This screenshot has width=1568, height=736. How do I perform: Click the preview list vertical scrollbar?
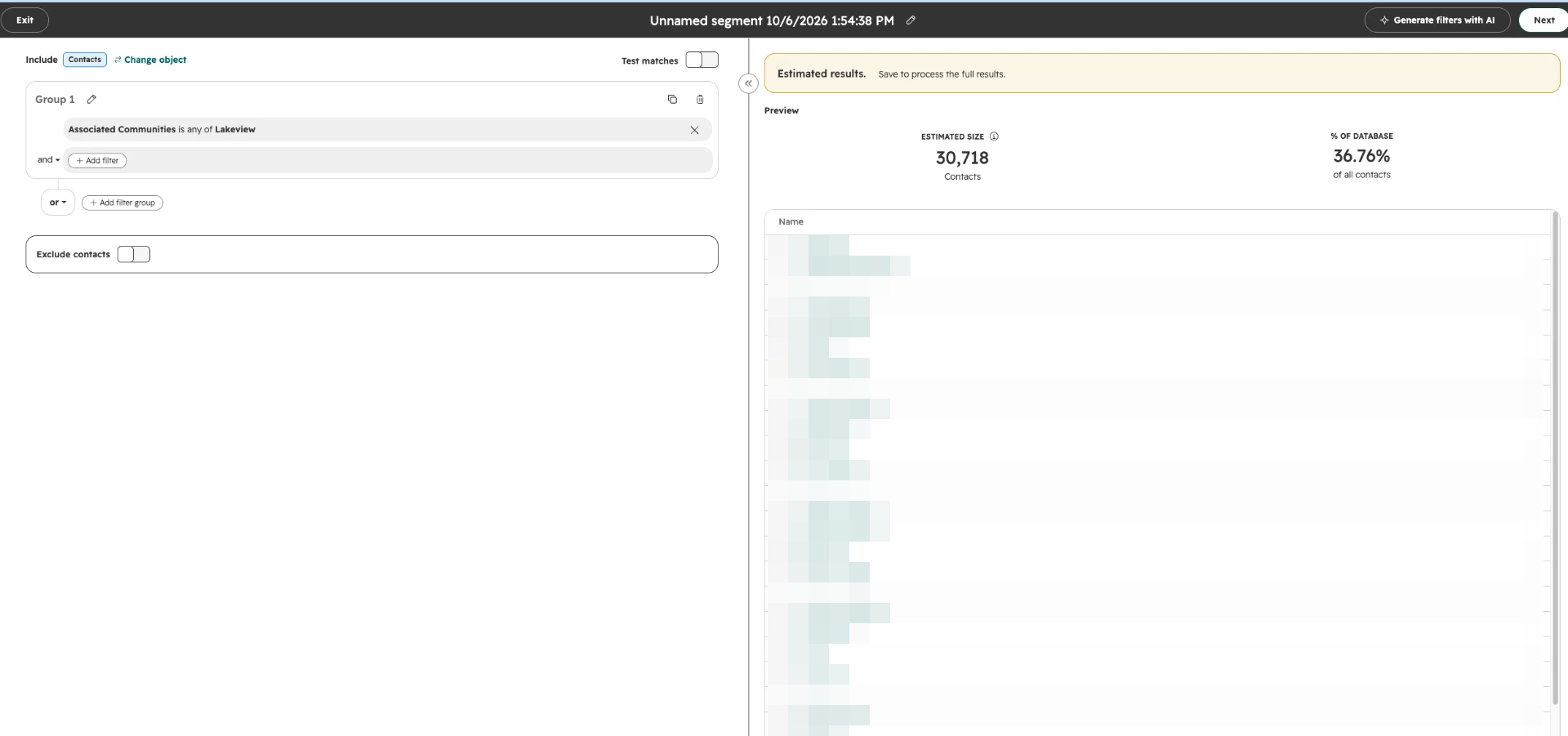coord(1555,457)
